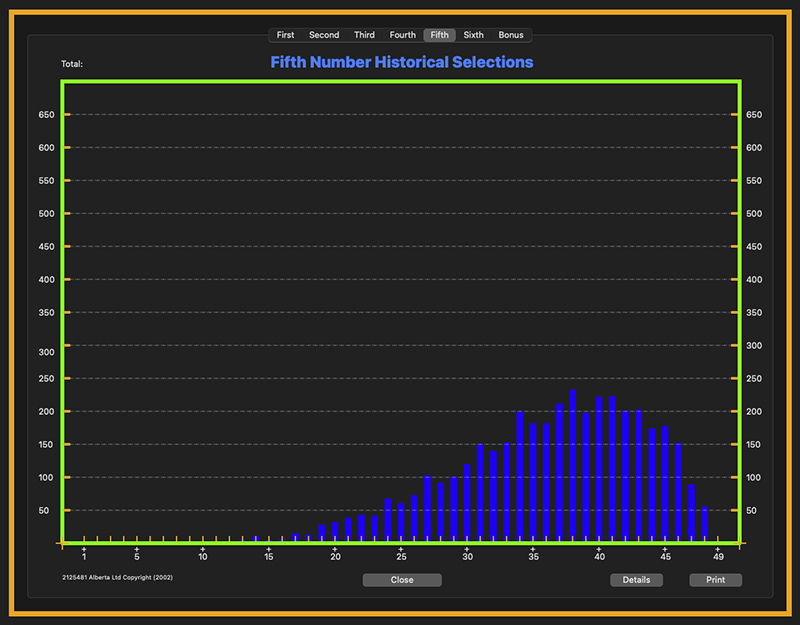Switch to the Second tab
The width and height of the screenshot is (800, 625).
coord(324,35)
